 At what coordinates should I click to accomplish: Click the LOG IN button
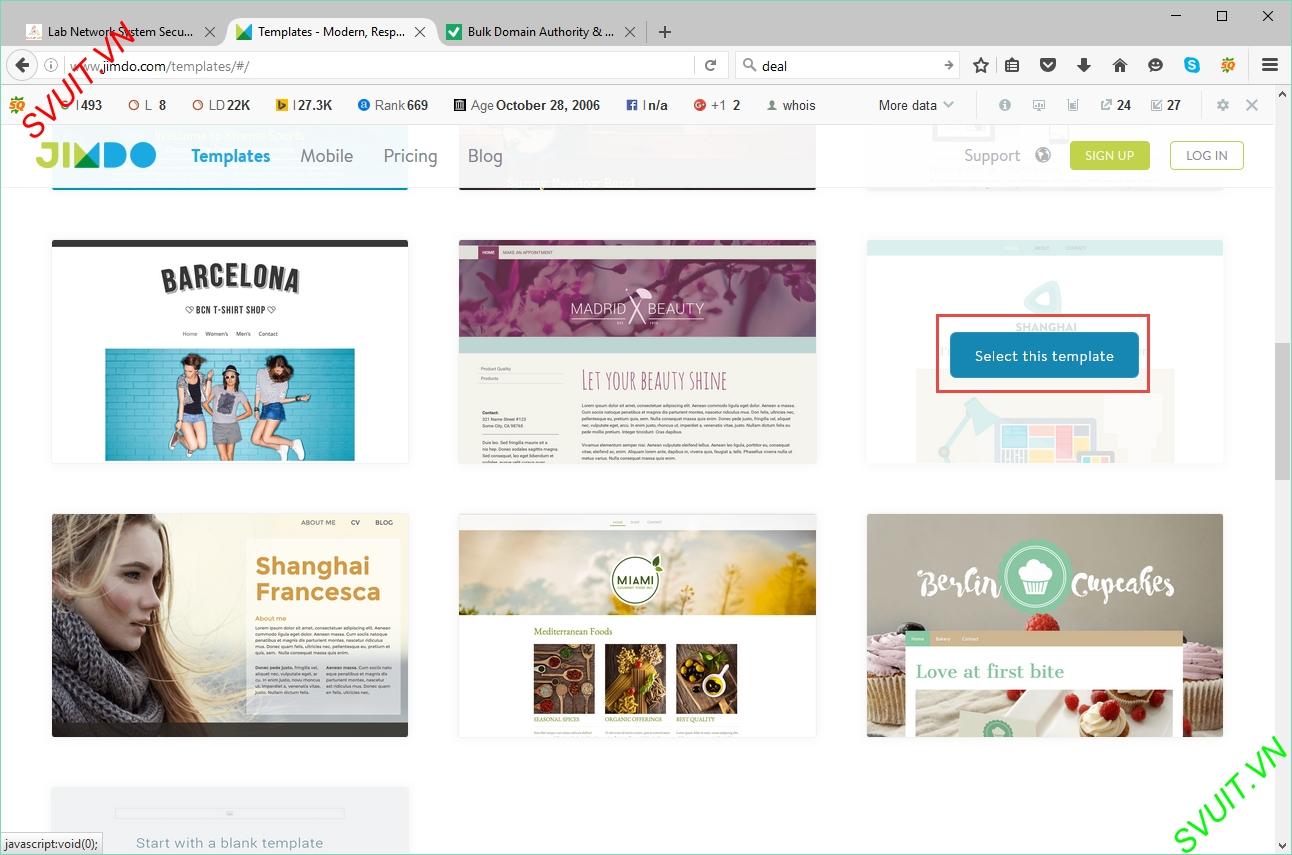coord(1207,155)
